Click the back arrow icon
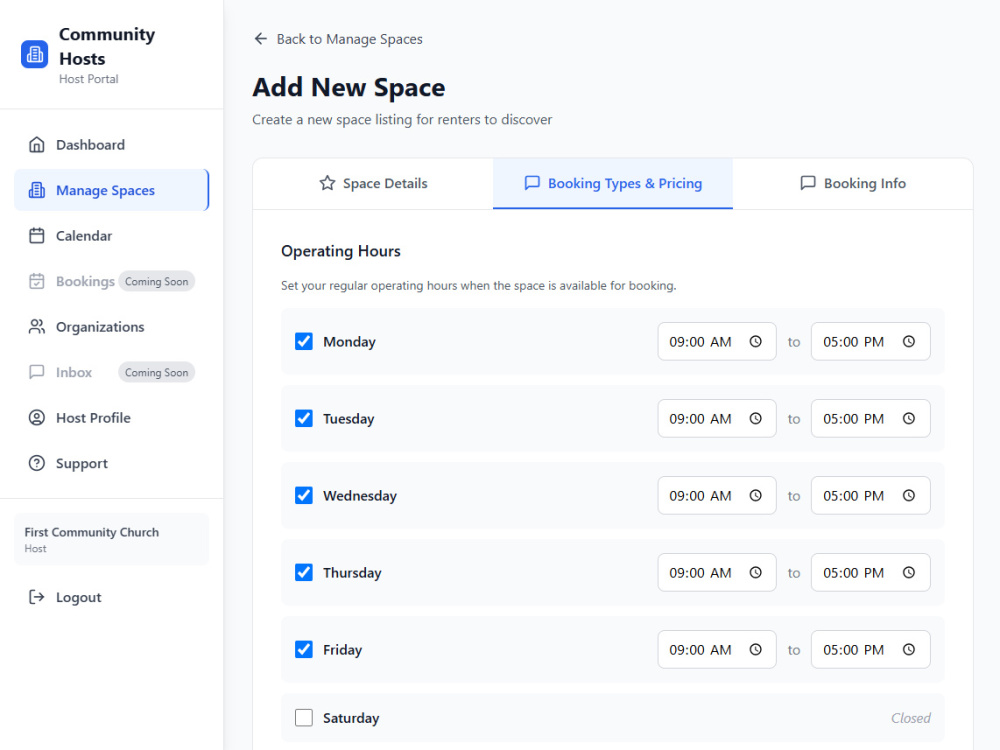The width and height of the screenshot is (1000, 750). [260, 39]
